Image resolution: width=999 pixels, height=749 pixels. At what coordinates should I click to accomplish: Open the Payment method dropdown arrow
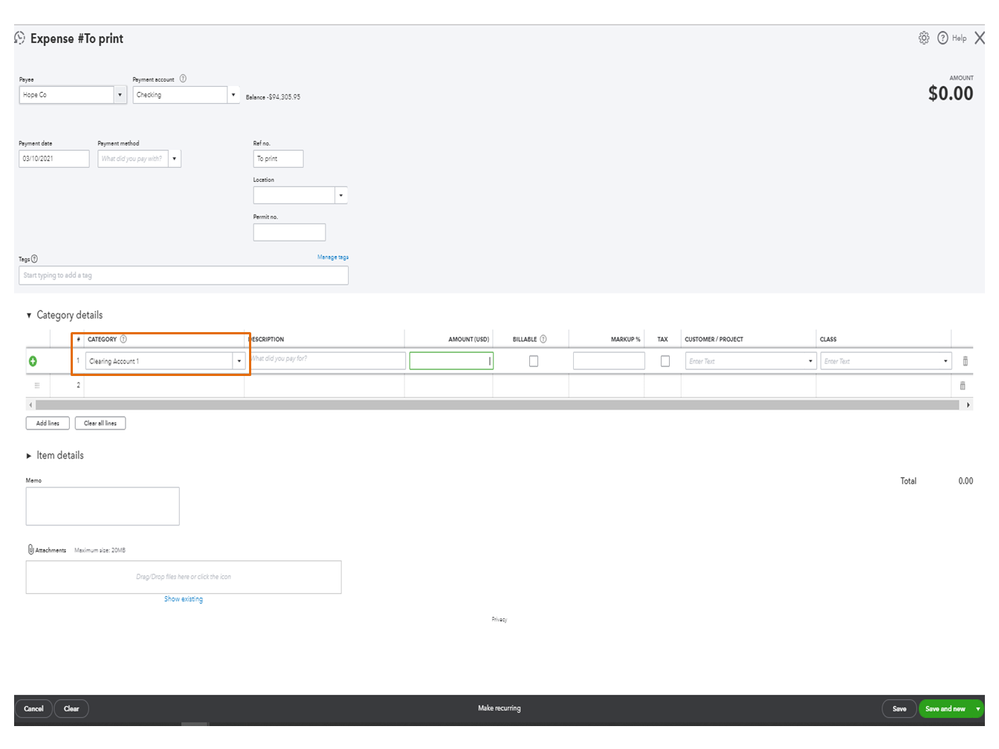coord(175,159)
